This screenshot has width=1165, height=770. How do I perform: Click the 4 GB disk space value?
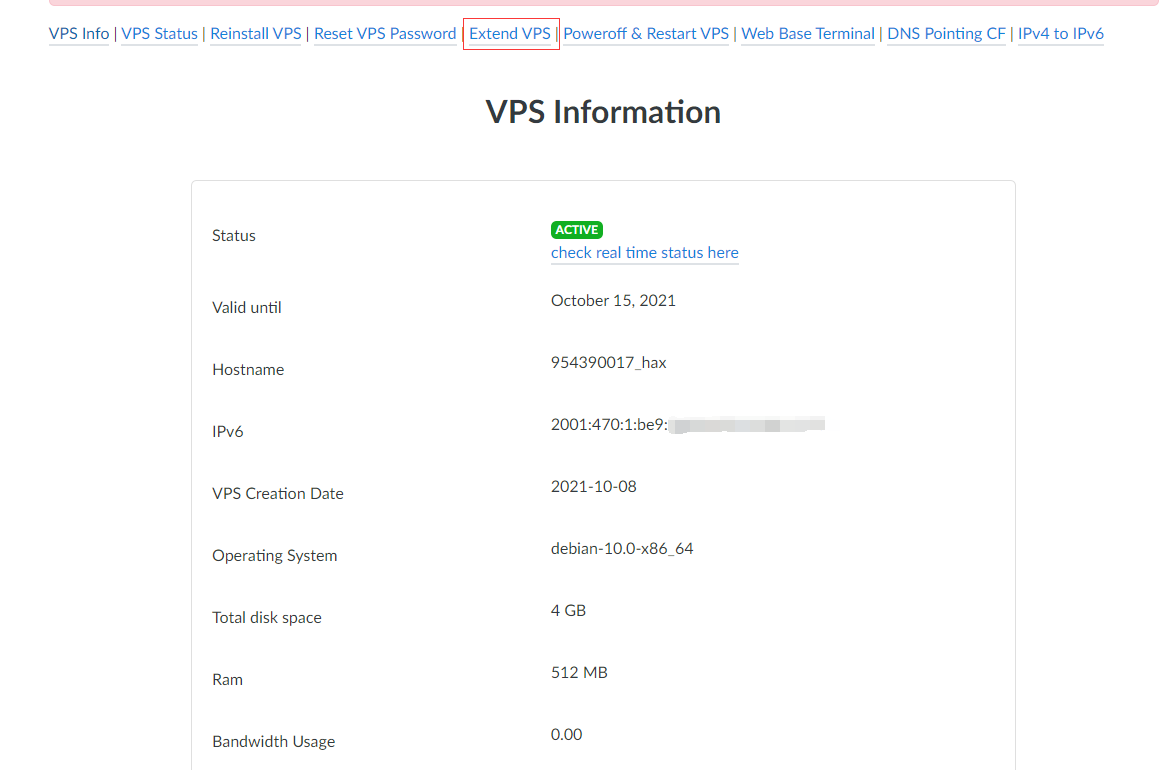tap(568, 611)
